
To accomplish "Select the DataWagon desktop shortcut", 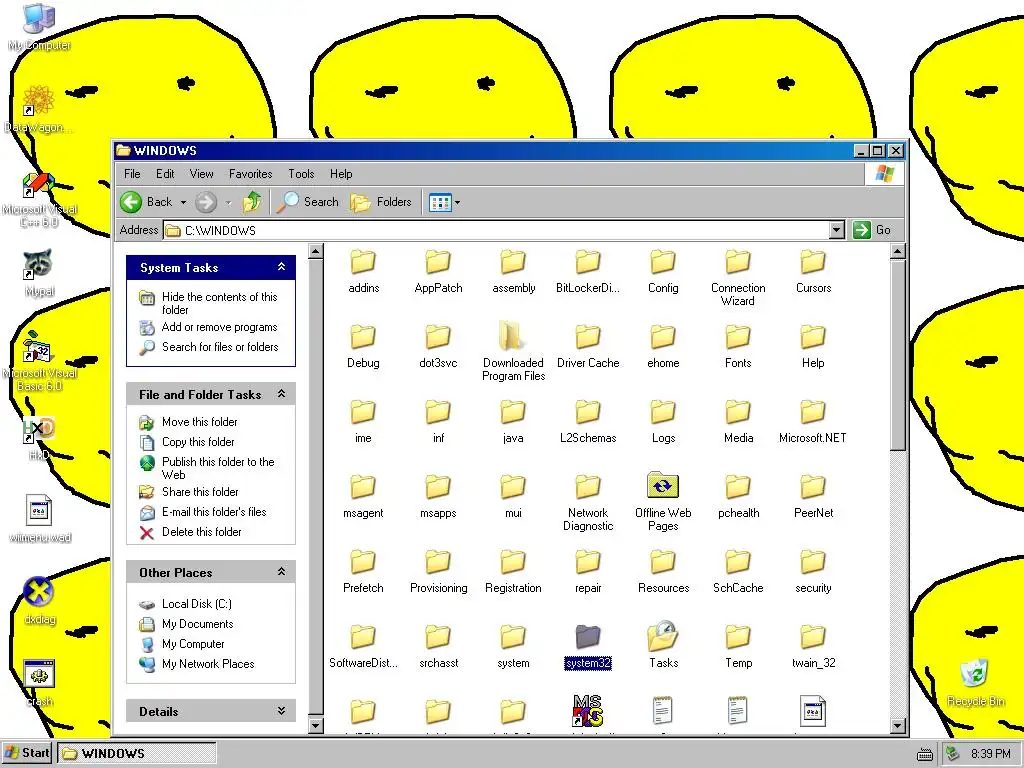I will coord(39,109).
